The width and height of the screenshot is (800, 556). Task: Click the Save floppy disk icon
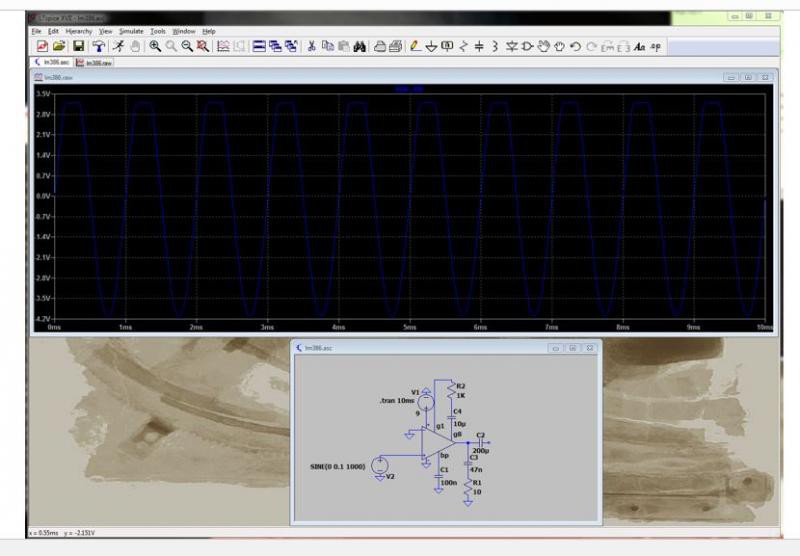click(x=78, y=47)
